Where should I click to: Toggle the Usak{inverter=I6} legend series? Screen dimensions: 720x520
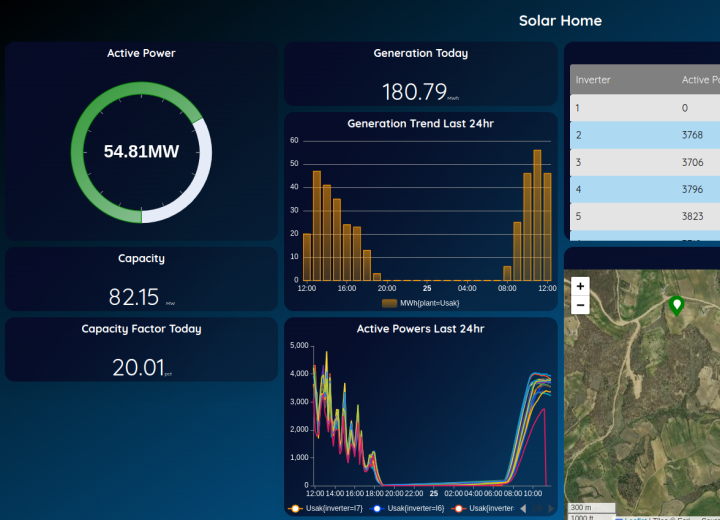407,509
